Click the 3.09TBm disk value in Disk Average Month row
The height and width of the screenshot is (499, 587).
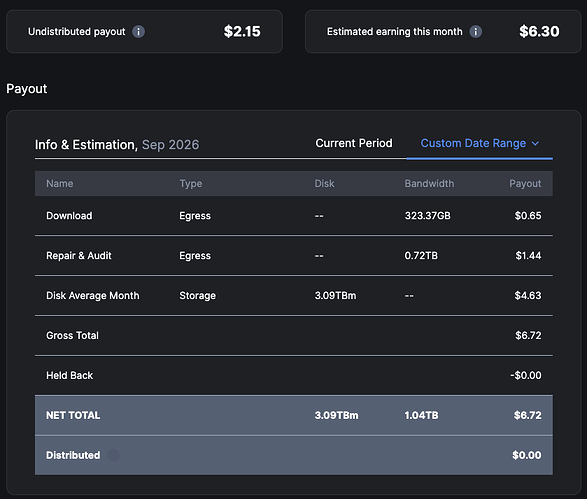[335, 296]
